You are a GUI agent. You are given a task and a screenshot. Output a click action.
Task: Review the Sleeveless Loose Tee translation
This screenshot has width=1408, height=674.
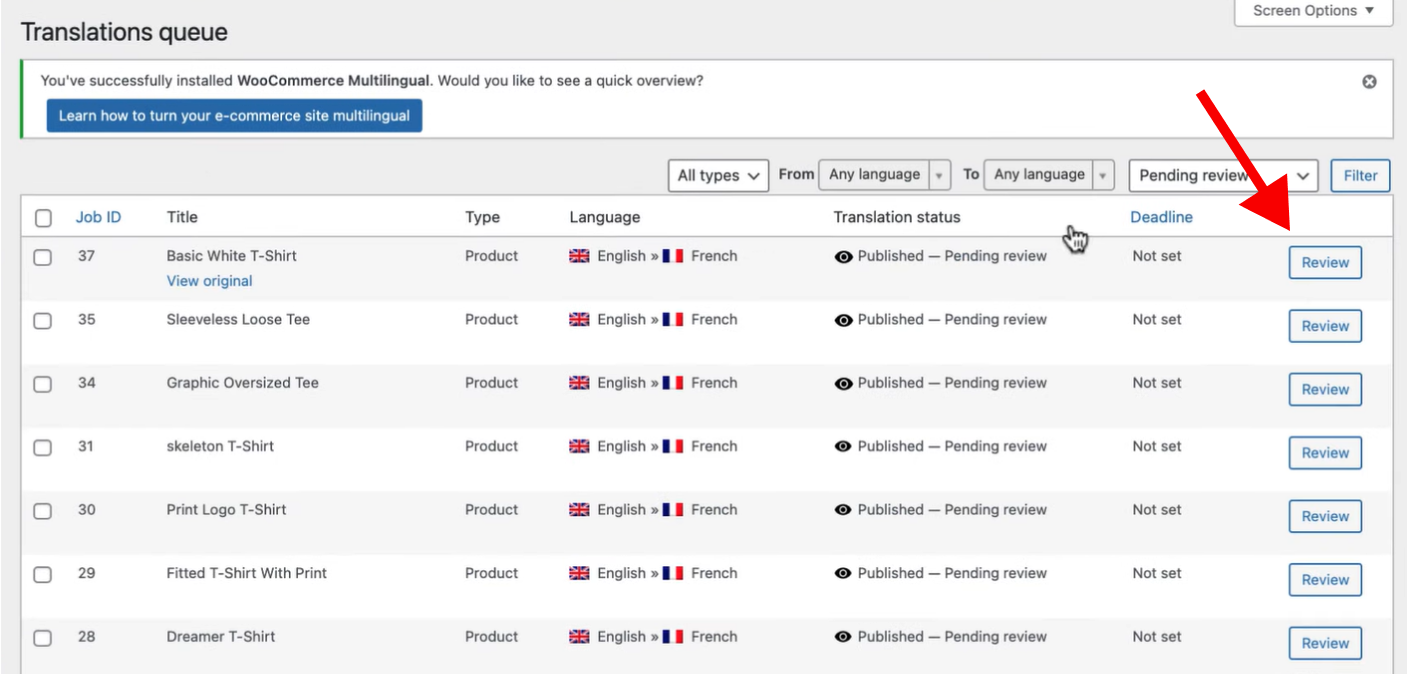click(x=1325, y=326)
